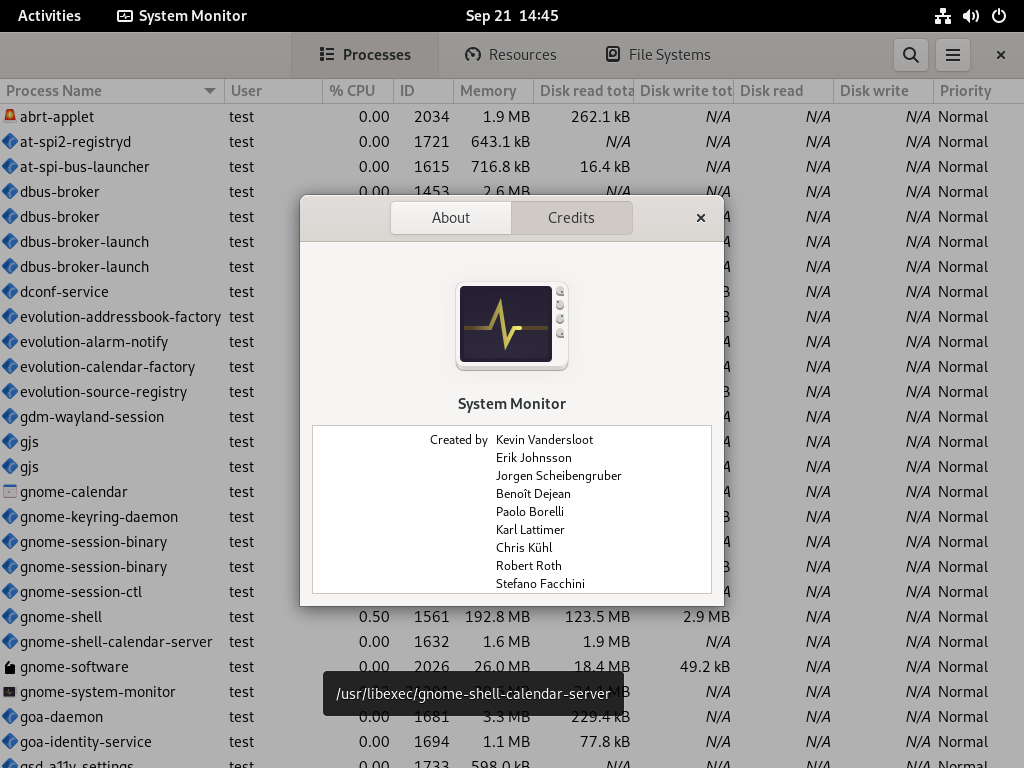
Task: Click the 192.8 MB memory value
Action: coord(497,616)
